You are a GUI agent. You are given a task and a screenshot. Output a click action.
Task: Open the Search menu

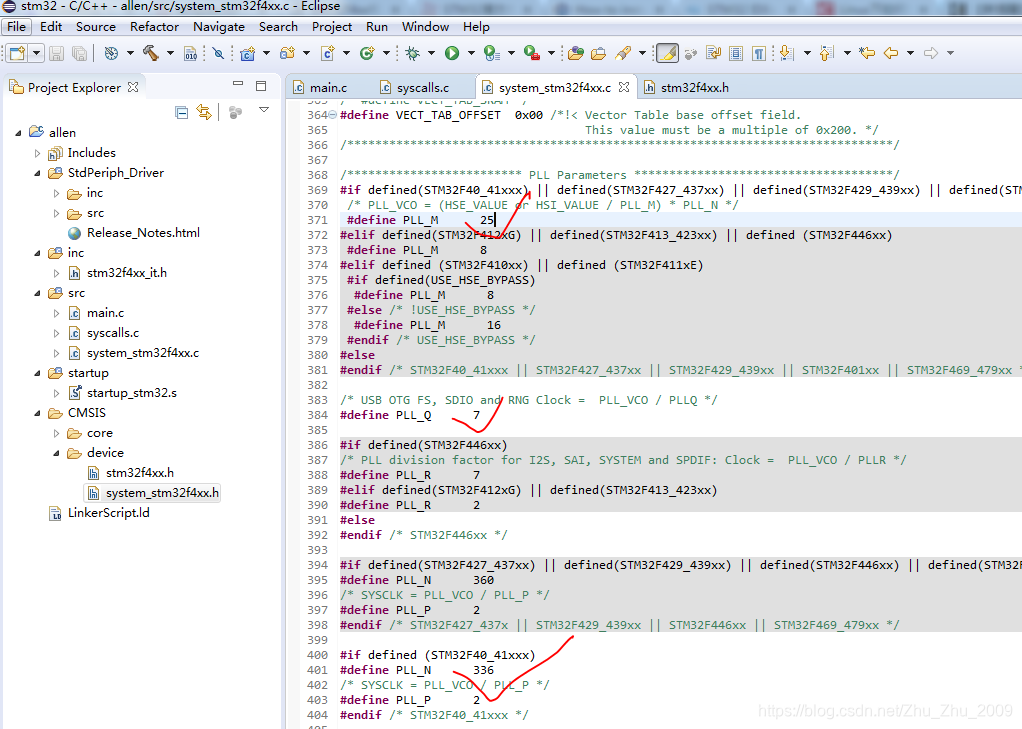pos(278,27)
